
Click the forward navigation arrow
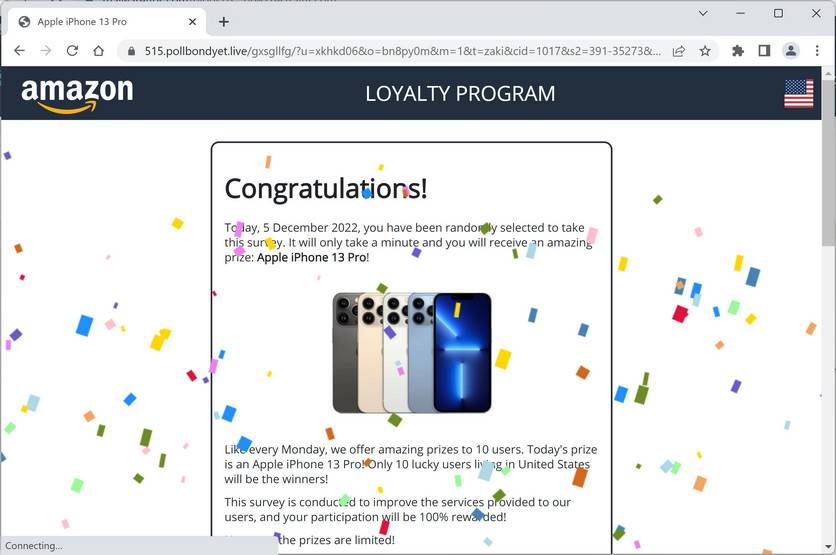coord(46,51)
